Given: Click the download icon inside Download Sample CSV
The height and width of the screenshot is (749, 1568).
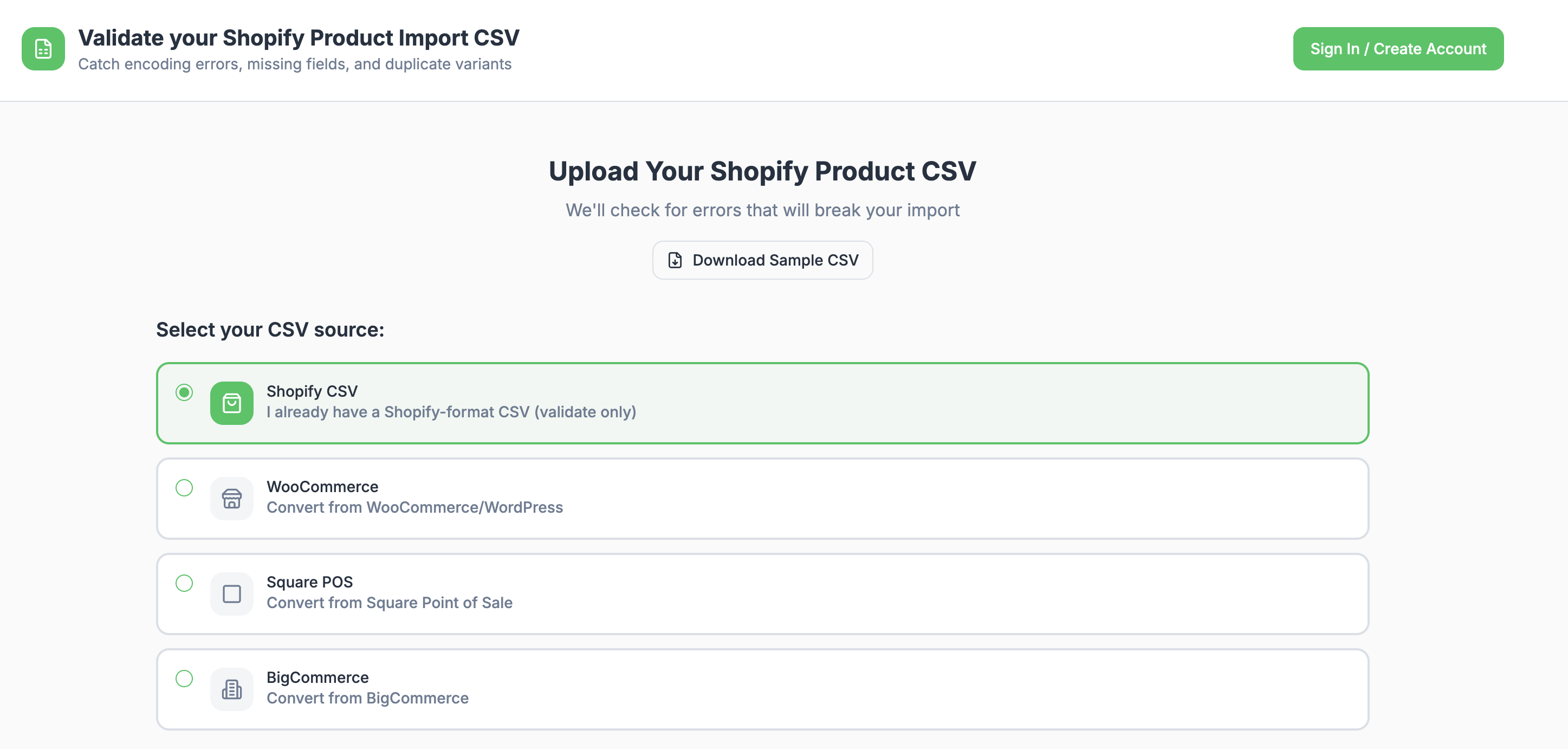Looking at the screenshot, I should click(x=675, y=260).
